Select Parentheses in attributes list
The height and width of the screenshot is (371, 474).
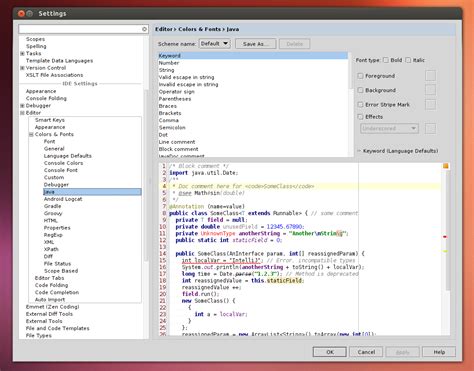coord(253,99)
